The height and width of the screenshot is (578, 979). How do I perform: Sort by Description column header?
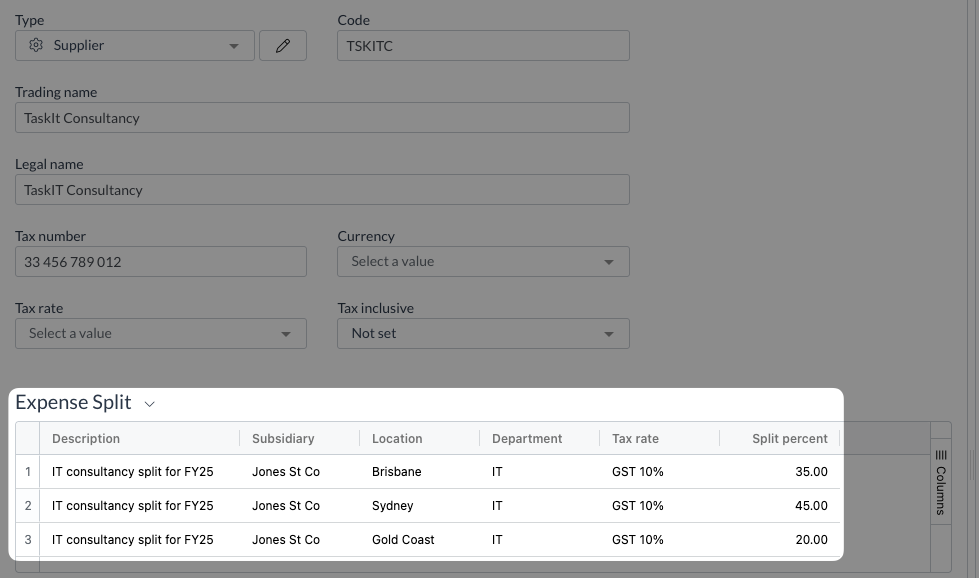tap(86, 438)
